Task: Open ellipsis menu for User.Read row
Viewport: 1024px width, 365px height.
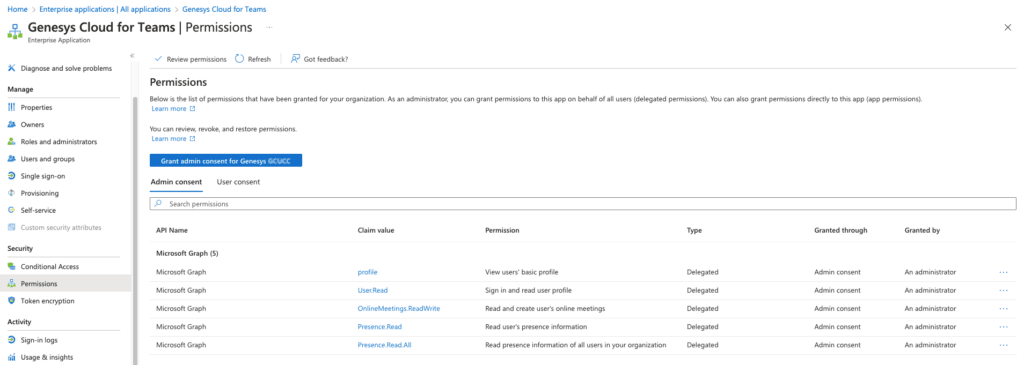Action: [x=1003, y=291]
